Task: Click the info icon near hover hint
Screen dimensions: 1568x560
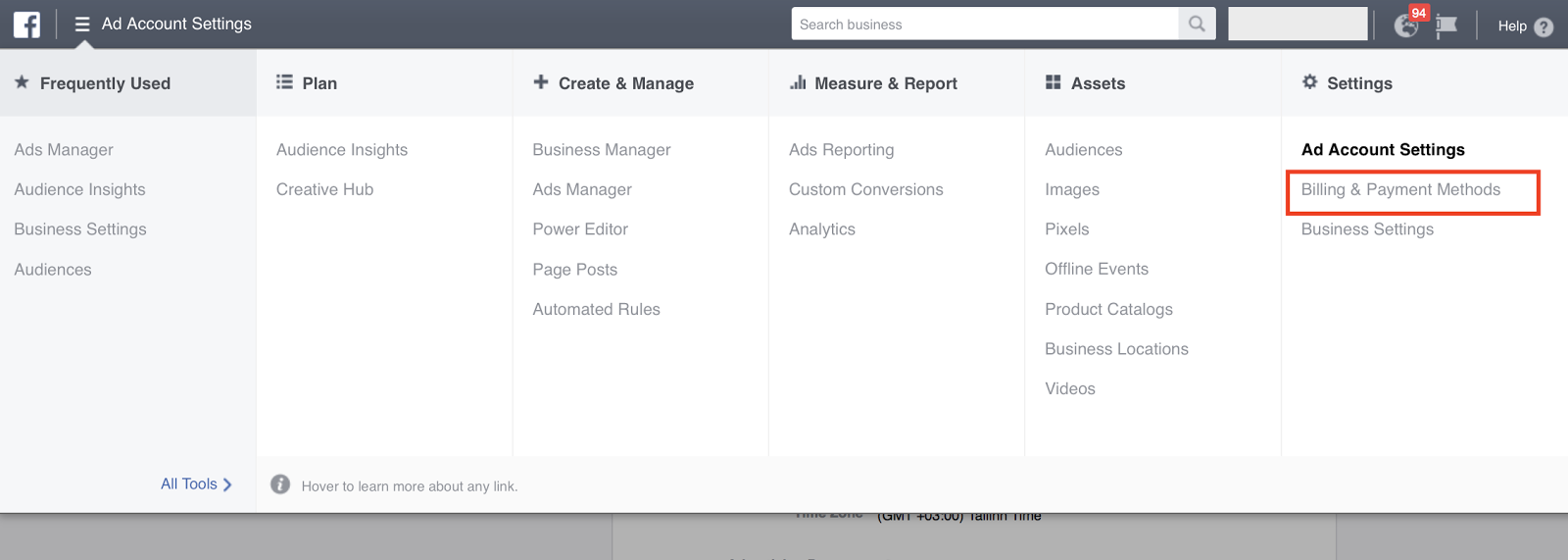Action: point(280,484)
